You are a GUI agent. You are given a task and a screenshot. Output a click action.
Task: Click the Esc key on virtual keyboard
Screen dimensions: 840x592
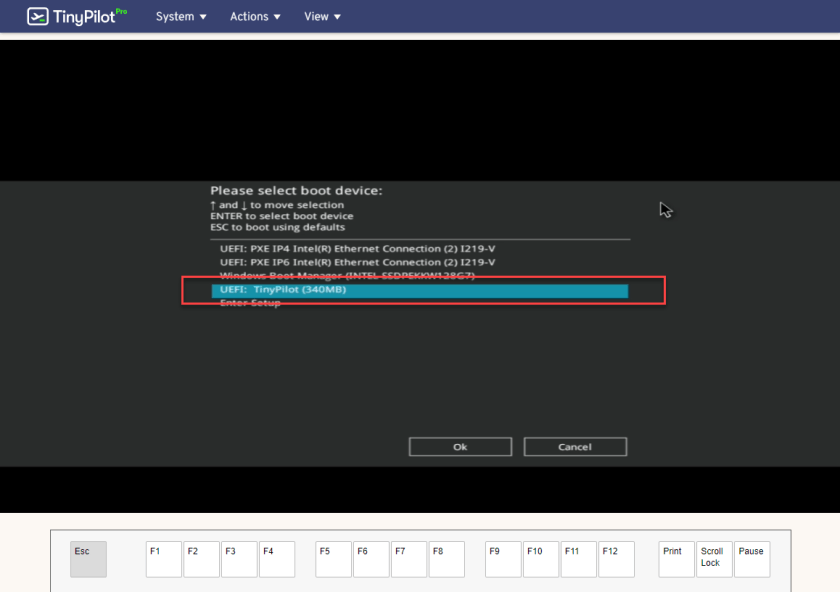(88, 559)
